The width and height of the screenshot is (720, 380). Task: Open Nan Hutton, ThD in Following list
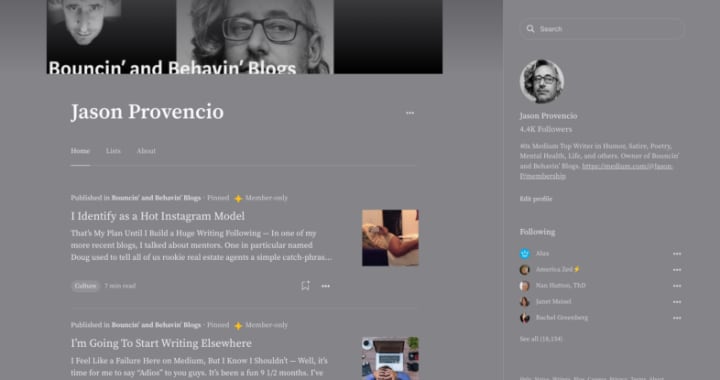tap(561, 285)
